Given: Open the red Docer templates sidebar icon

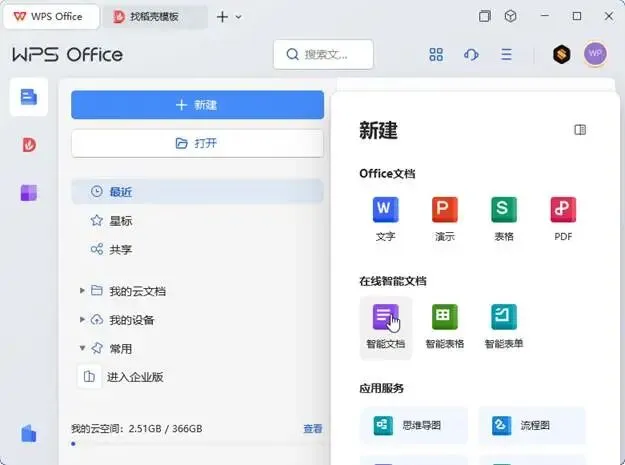Looking at the screenshot, I should coord(29,145).
